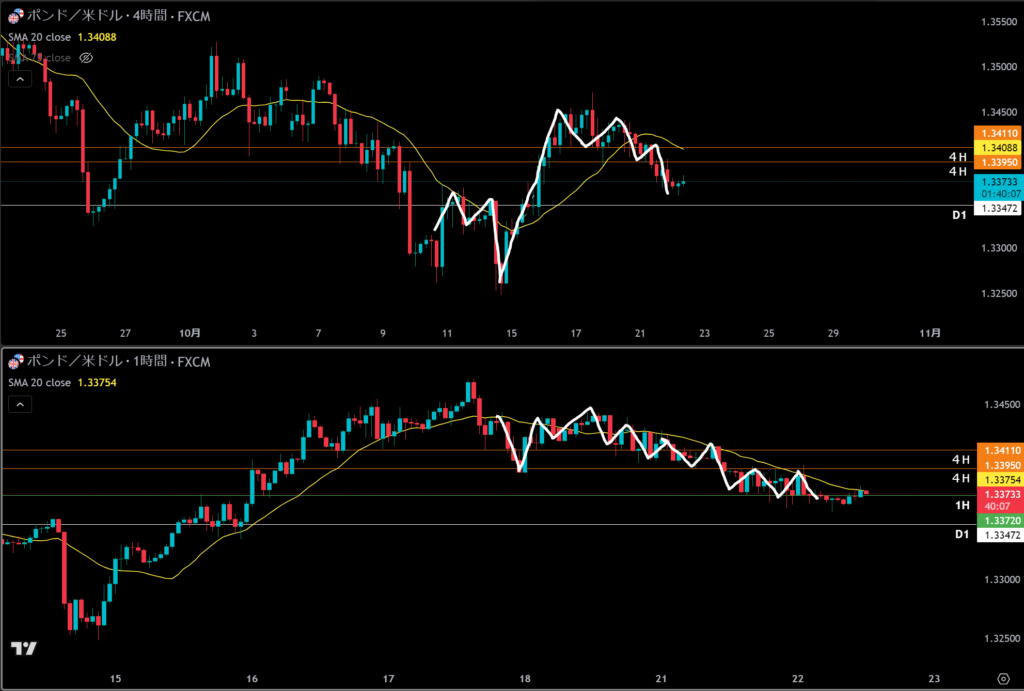
Task: Click the 10月 date on upper chart time axis
Action: point(191,333)
